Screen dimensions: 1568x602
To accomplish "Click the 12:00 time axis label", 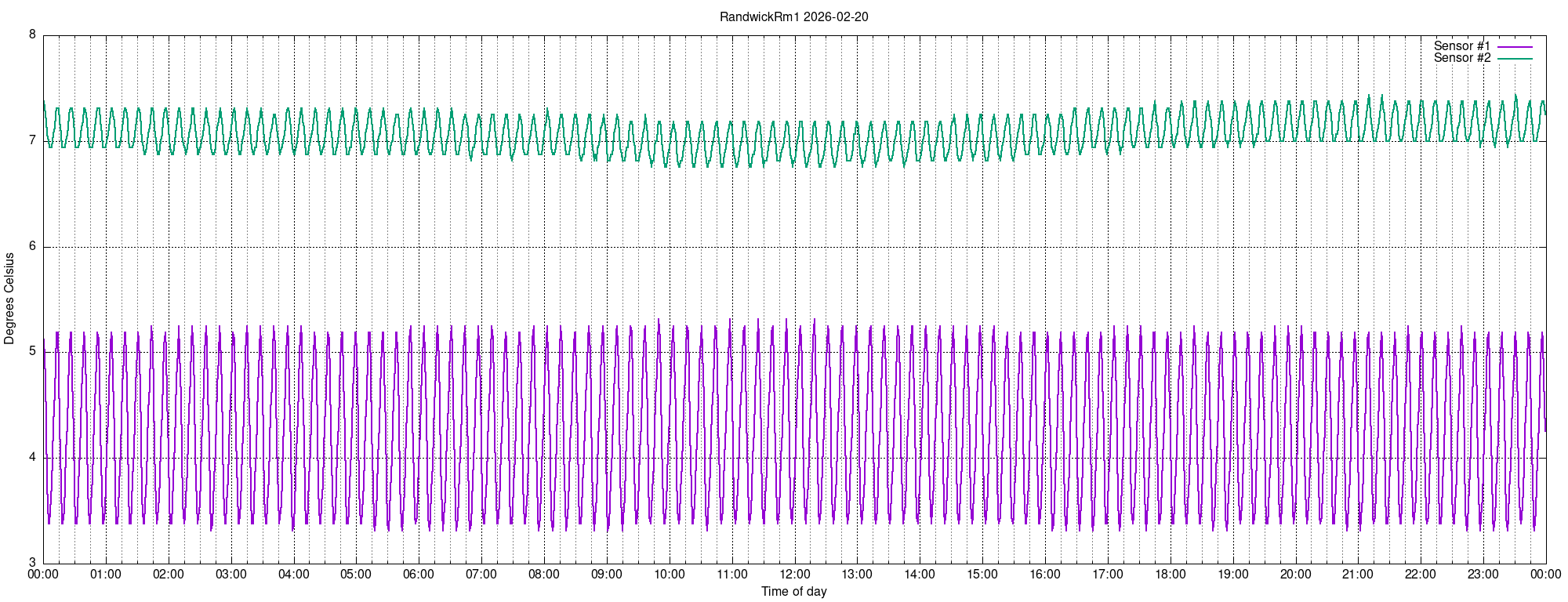I will 794,575.
